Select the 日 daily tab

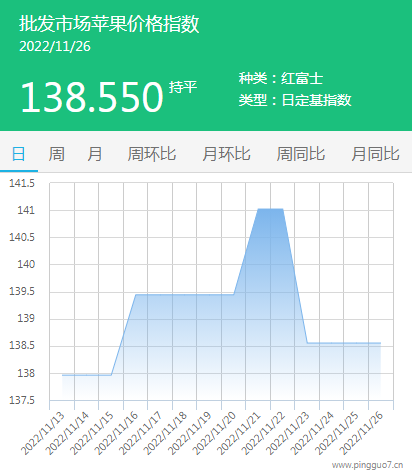pos(19,154)
